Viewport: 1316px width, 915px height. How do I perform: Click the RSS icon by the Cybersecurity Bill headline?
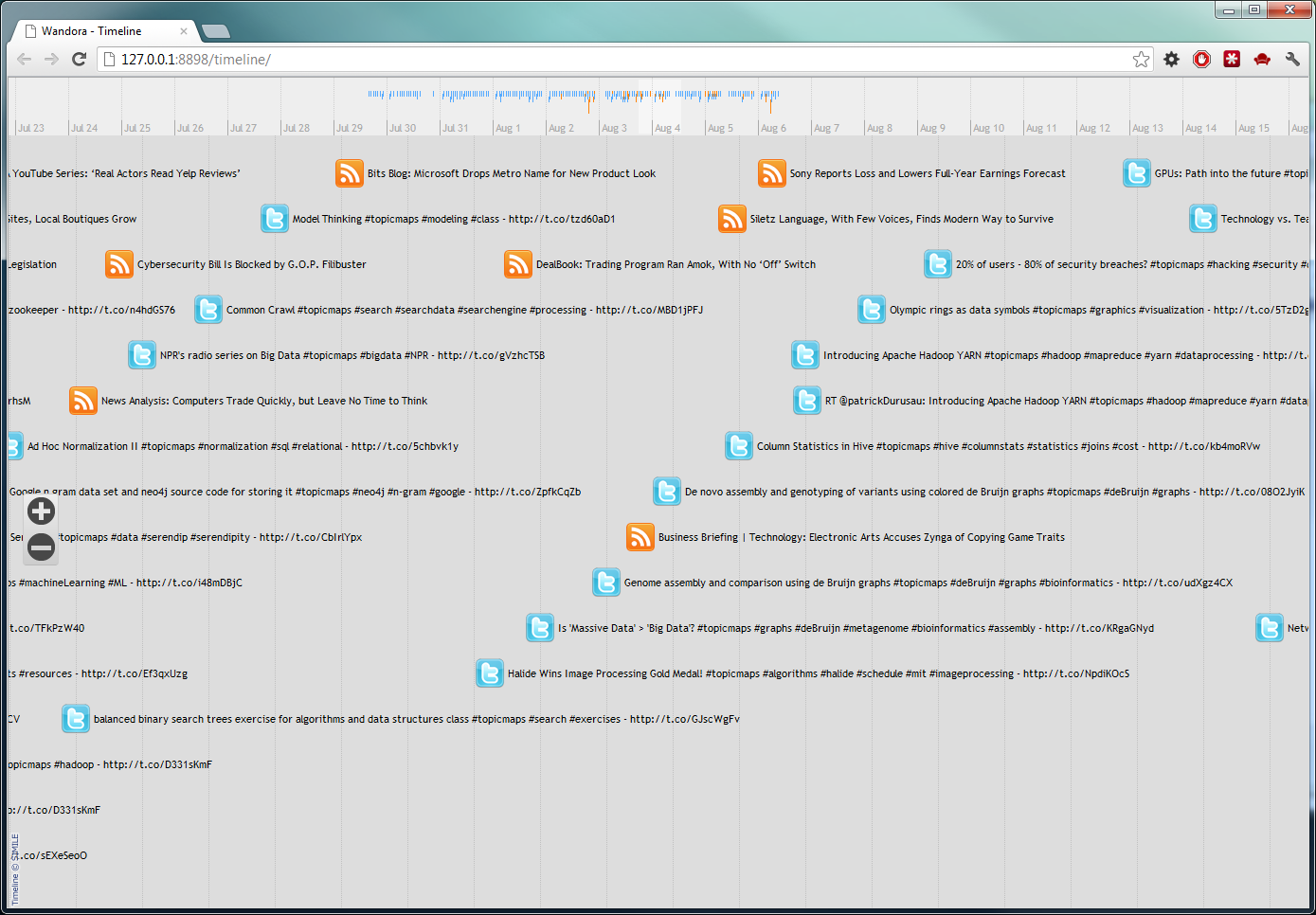click(x=119, y=264)
